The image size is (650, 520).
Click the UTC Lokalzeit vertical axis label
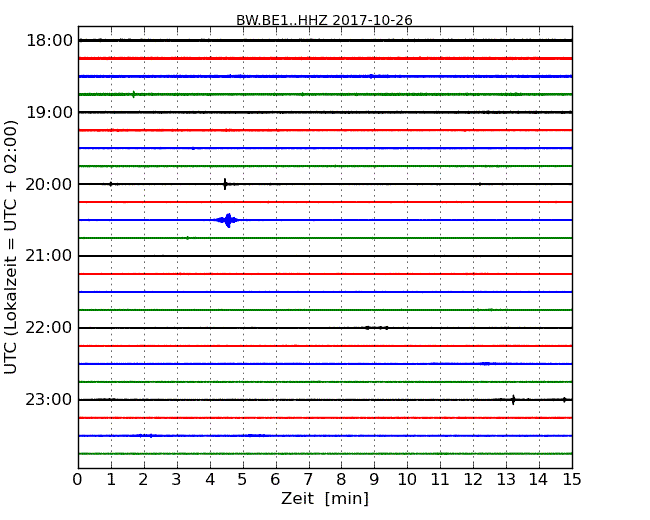click(11, 247)
